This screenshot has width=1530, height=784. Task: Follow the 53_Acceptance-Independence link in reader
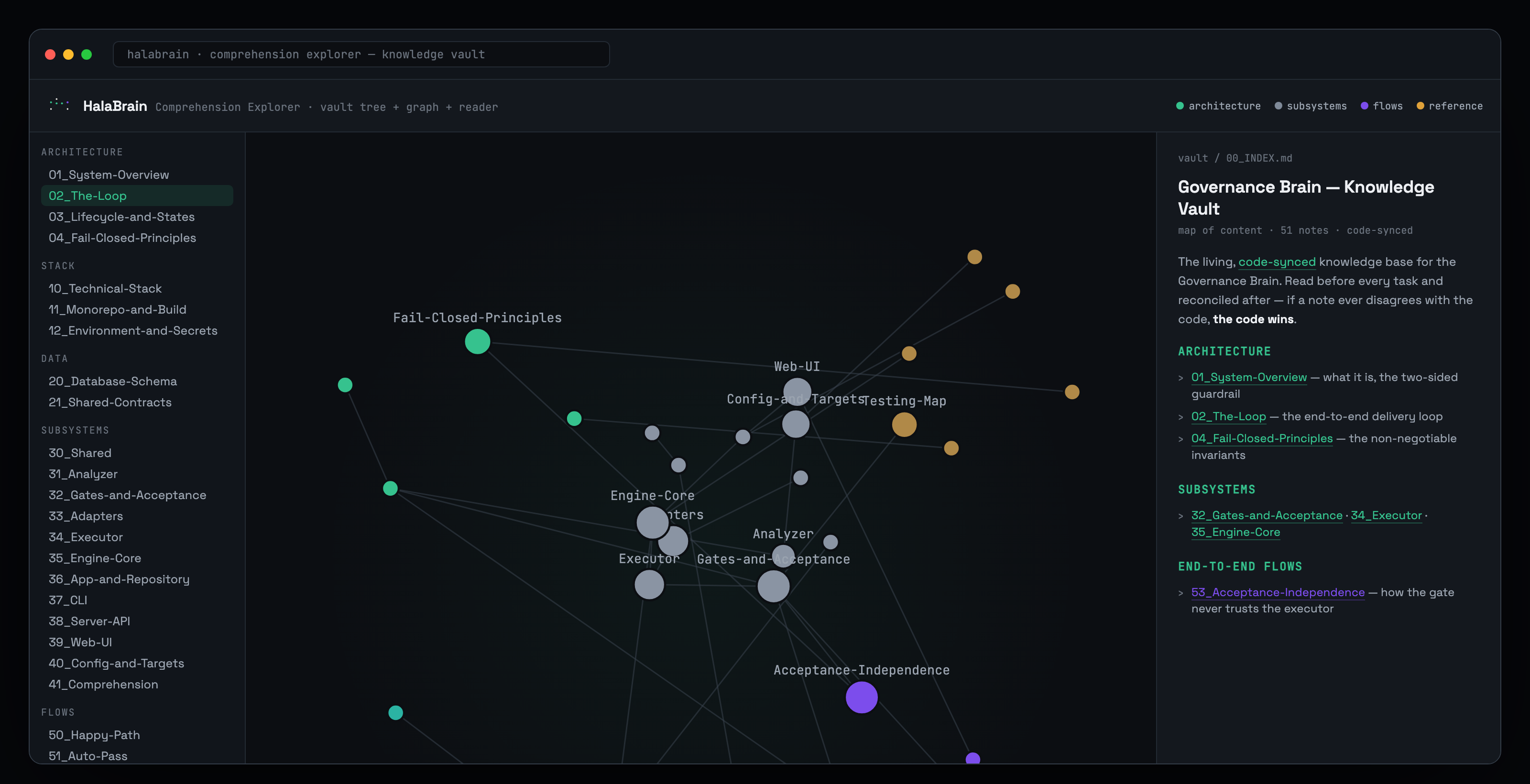(x=1278, y=592)
